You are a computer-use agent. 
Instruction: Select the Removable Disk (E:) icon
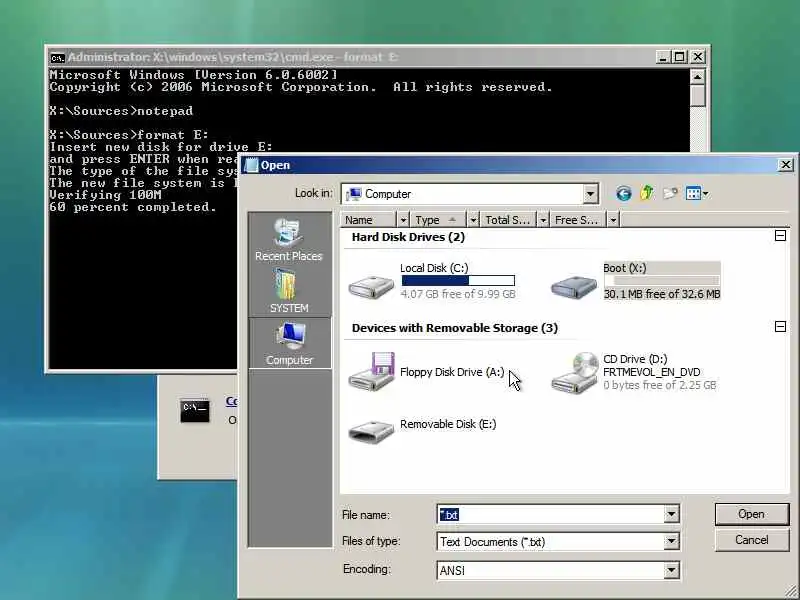pos(371,431)
